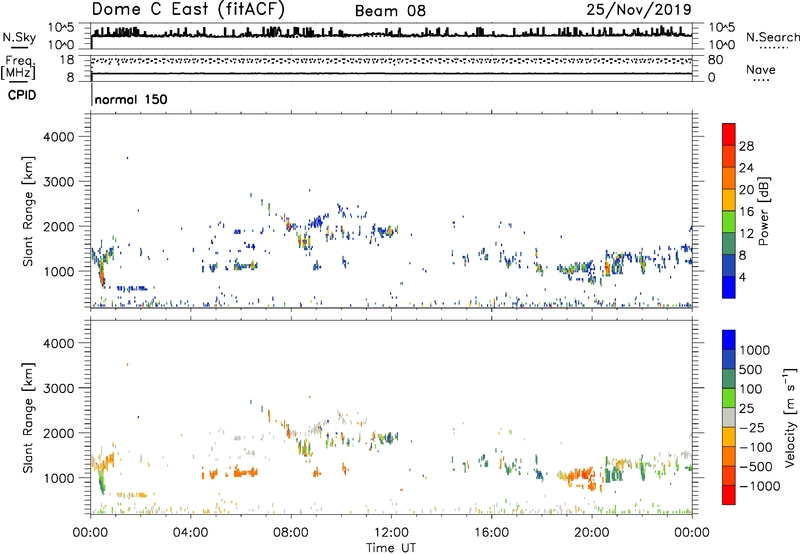800x554 pixels.
Task: Click the '-500' tick on Velocity colorbar
Action: (756, 467)
